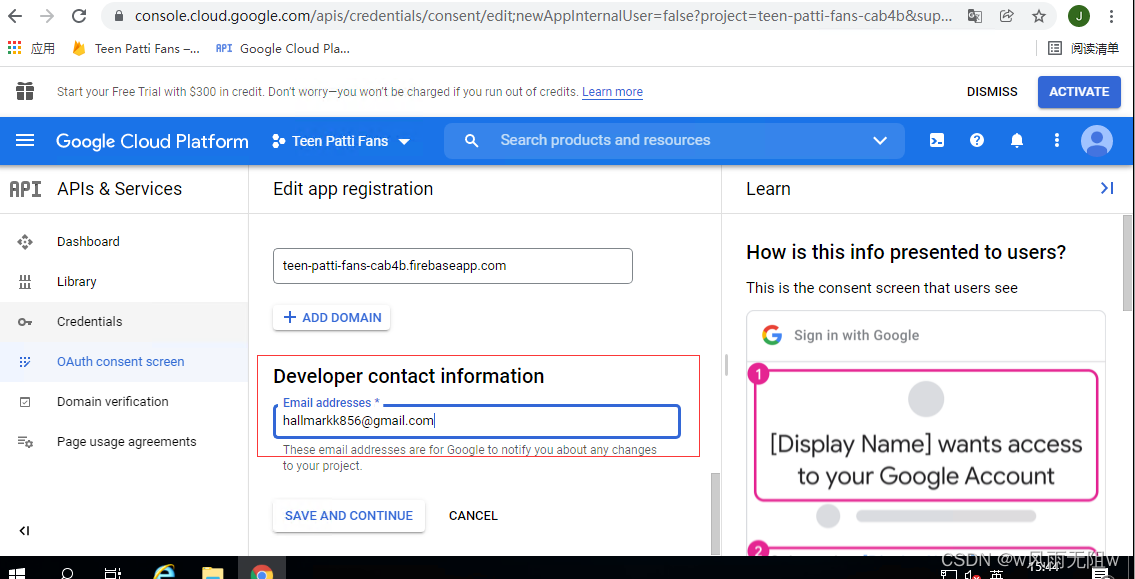Open the three-dot settings menu in header
Screen dimensions: 1135x579
[1056, 141]
